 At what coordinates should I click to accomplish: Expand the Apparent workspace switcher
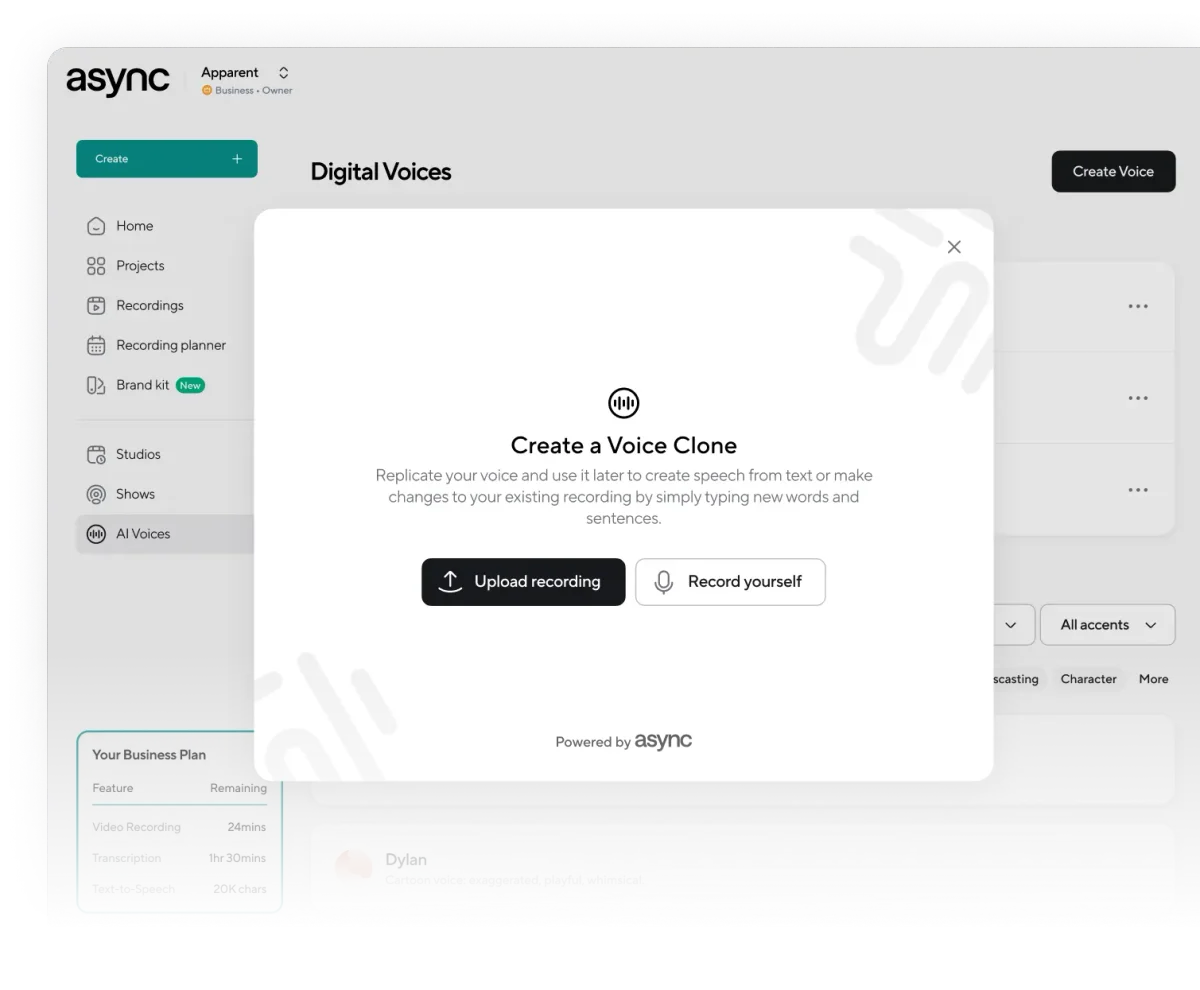283,72
